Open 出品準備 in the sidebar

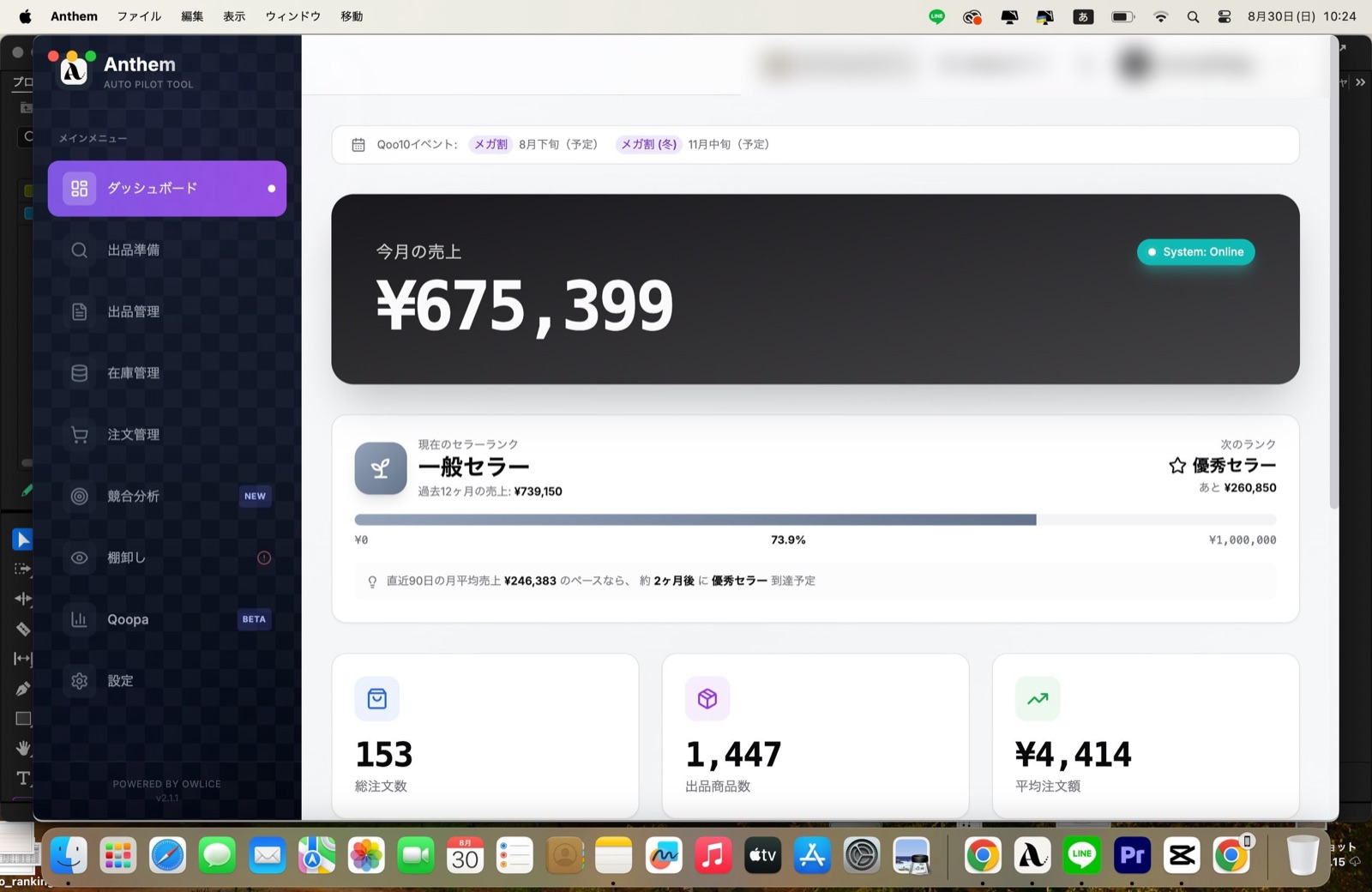point(167,250)
